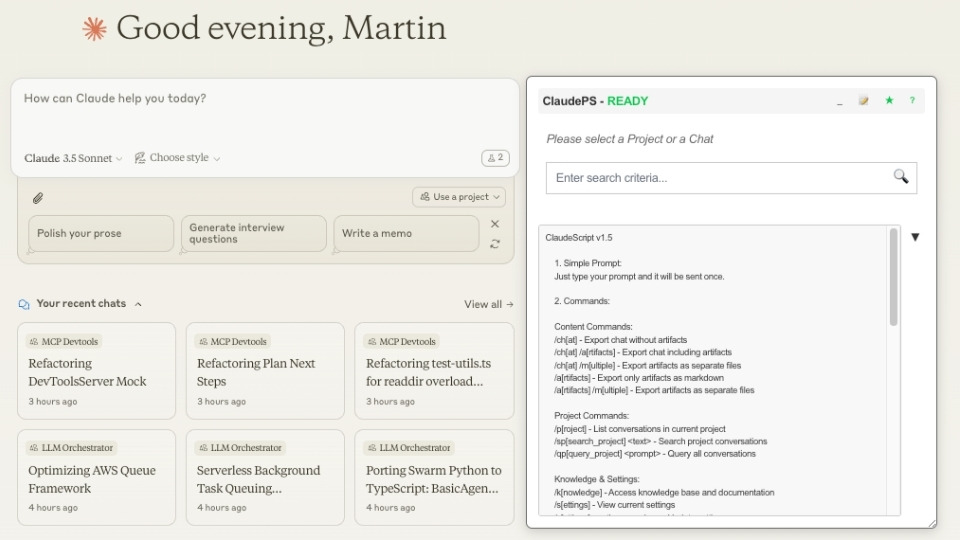Click the /k[nowledge] knowledge base line
The width and height of the screenshot is (960, 540).
click(664, 492)
